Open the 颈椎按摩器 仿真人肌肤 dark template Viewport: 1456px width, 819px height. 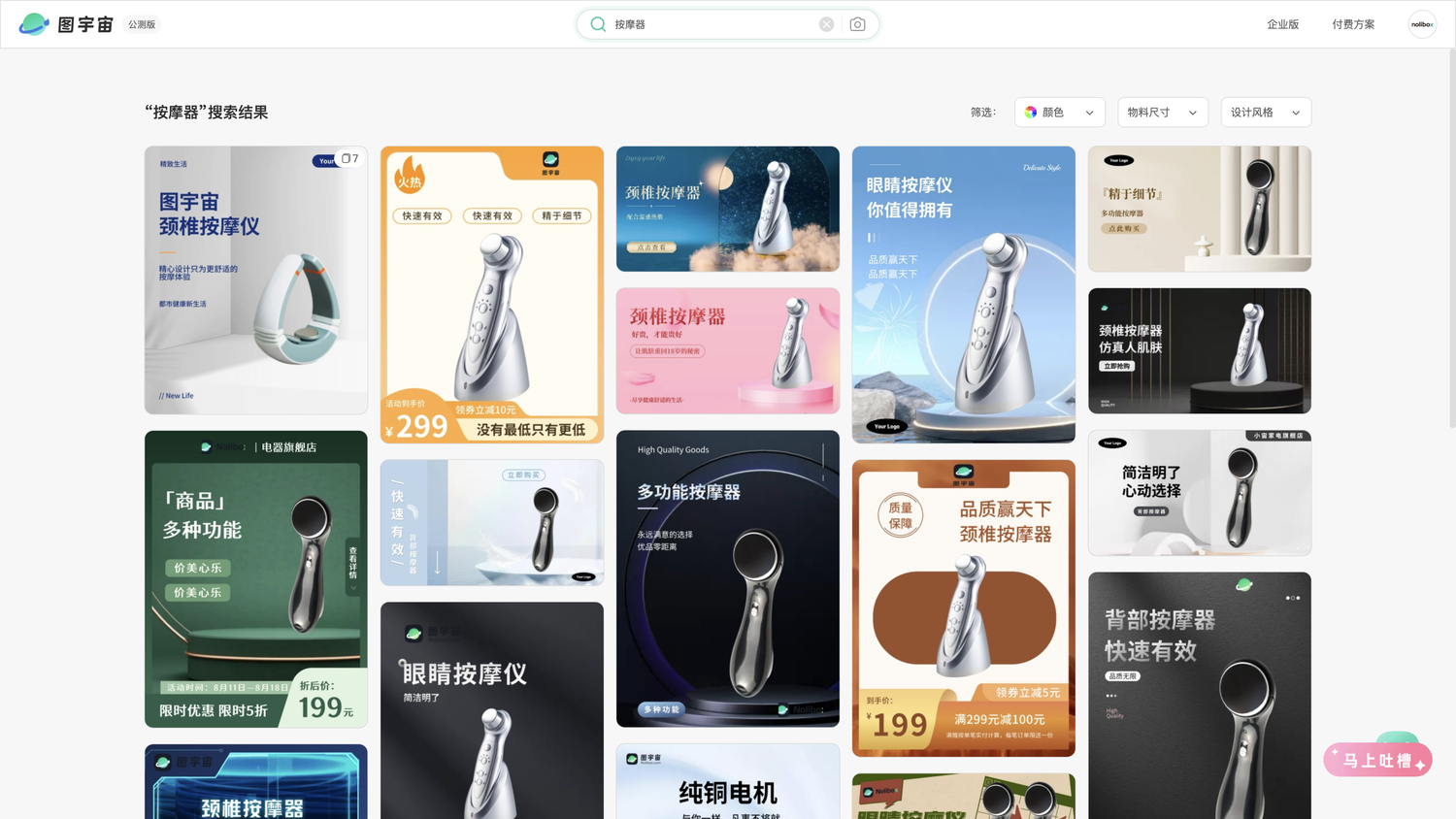click(1200, 350)
